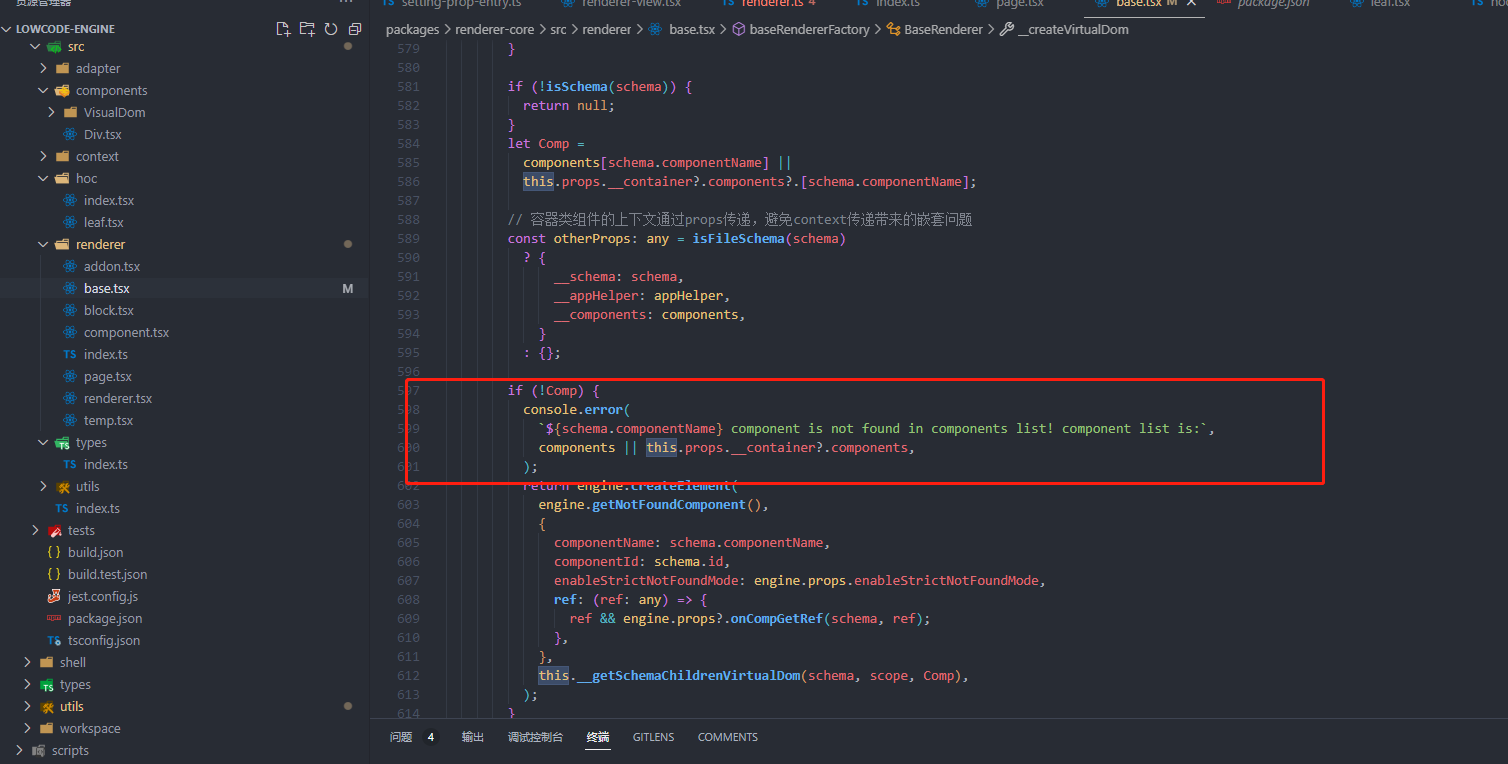
Task: Click src in the breadcrumb path
Action: tap(558, 29)
